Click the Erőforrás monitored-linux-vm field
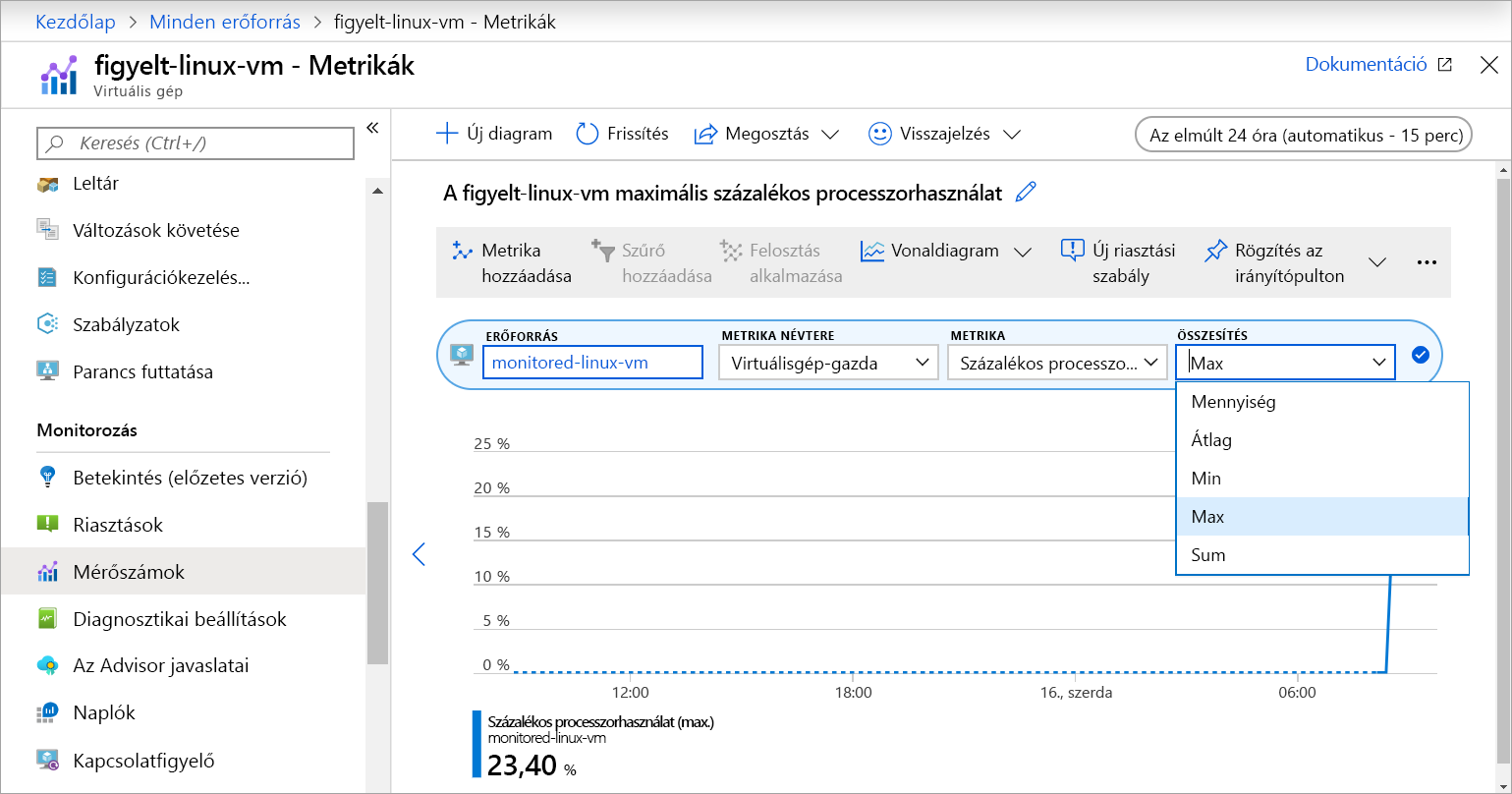Screen dimensions: 1512x794 (x=592, y=362)
